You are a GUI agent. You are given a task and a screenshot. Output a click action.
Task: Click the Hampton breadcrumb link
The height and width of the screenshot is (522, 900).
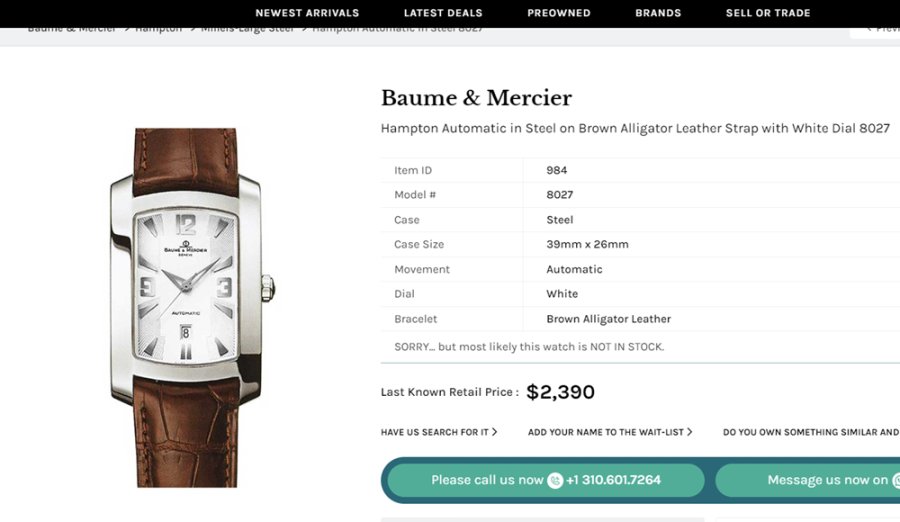point(159,29)
